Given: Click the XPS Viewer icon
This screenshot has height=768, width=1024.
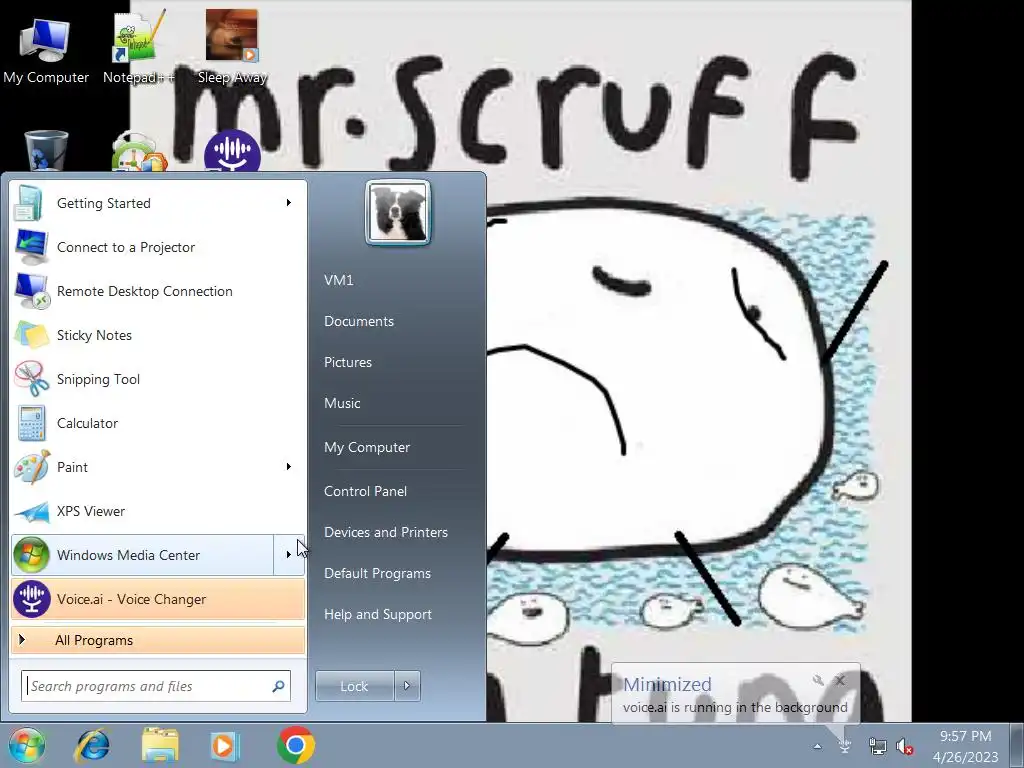Looking at the screenshot, I should (31, 511).
